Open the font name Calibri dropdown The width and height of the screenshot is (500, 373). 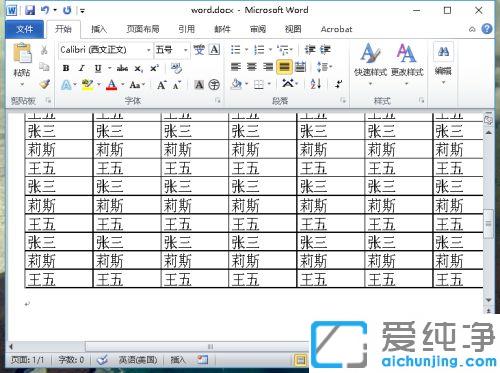[149, 50]
